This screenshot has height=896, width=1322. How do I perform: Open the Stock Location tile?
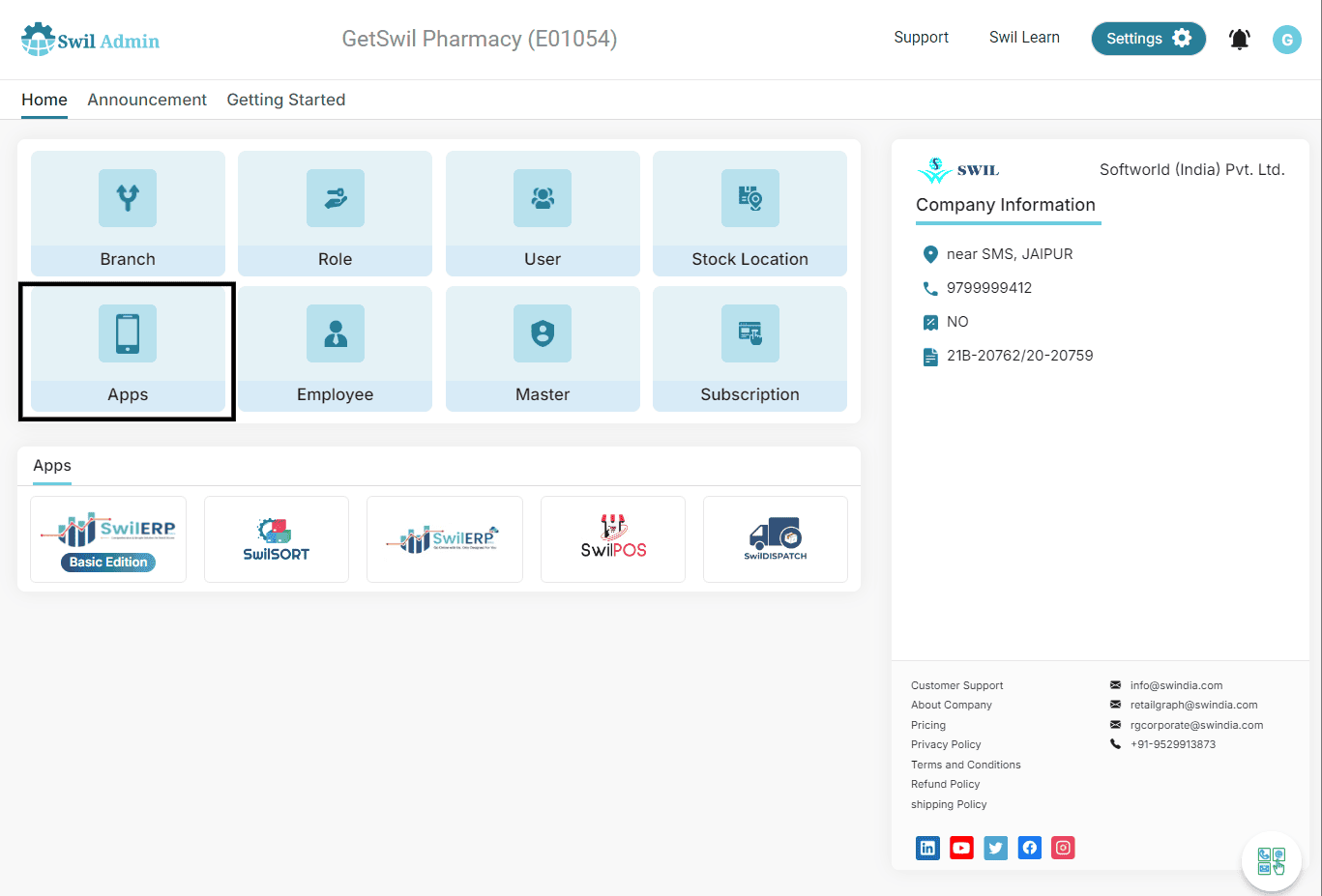pyautogui.click(x=749, y=213)
